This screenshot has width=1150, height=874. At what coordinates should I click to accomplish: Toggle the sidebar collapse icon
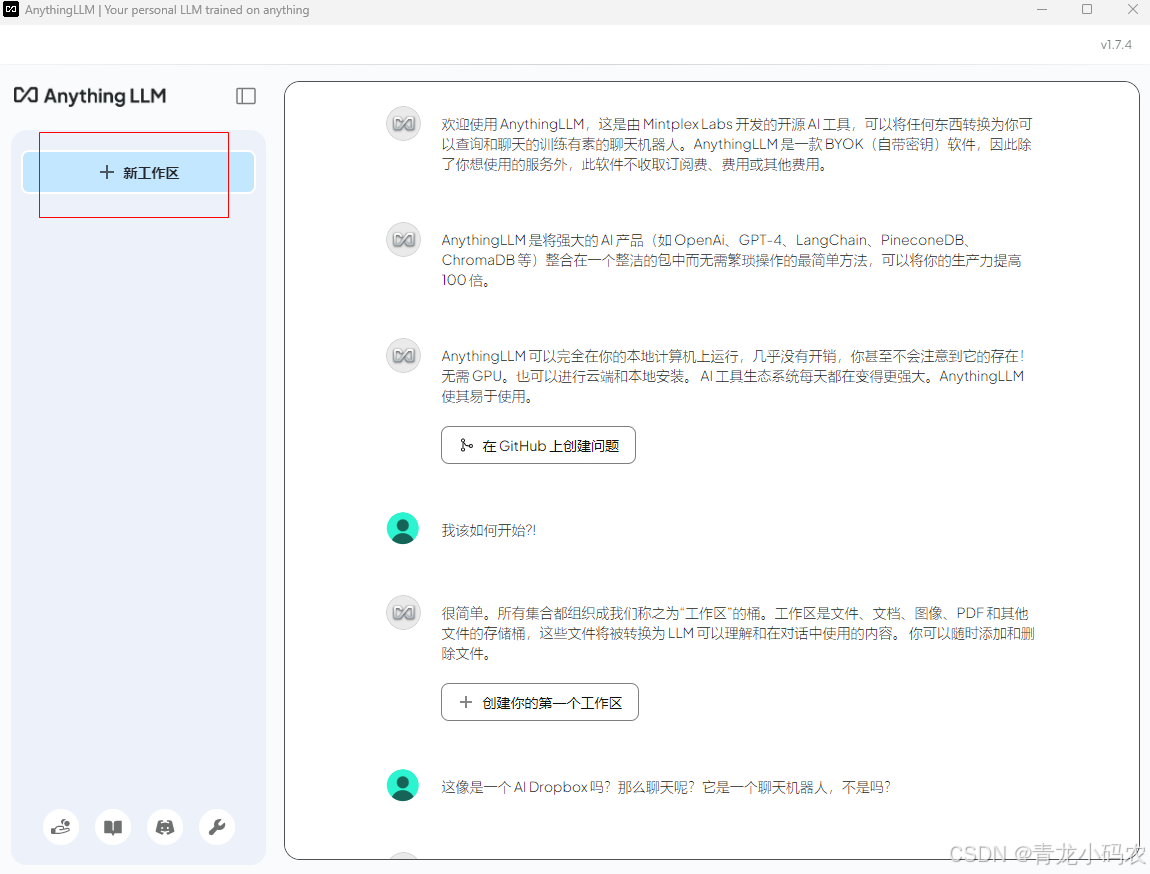tap(246, 96)
